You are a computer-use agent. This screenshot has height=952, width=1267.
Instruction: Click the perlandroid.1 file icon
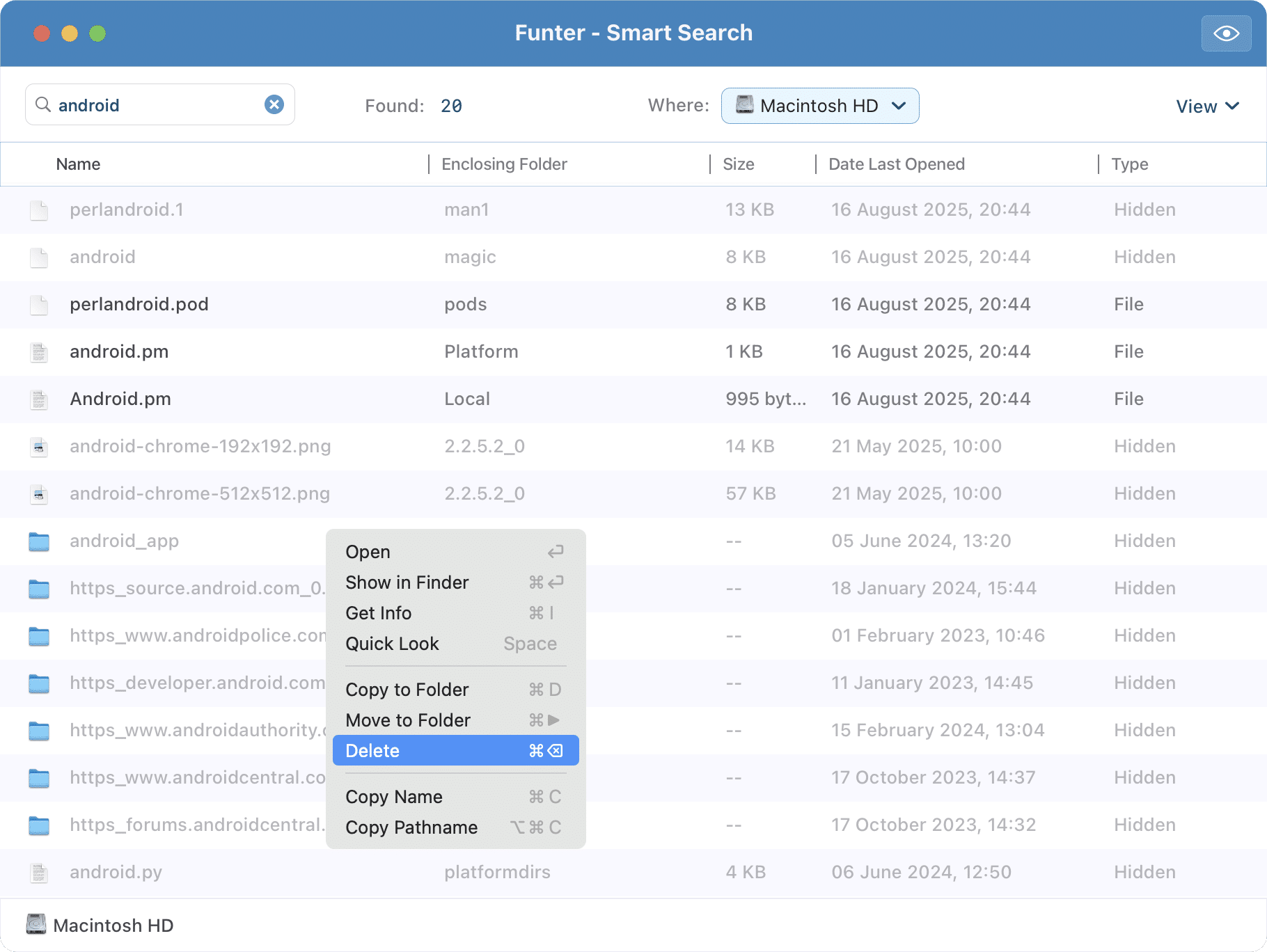click(x=39, y=210)
